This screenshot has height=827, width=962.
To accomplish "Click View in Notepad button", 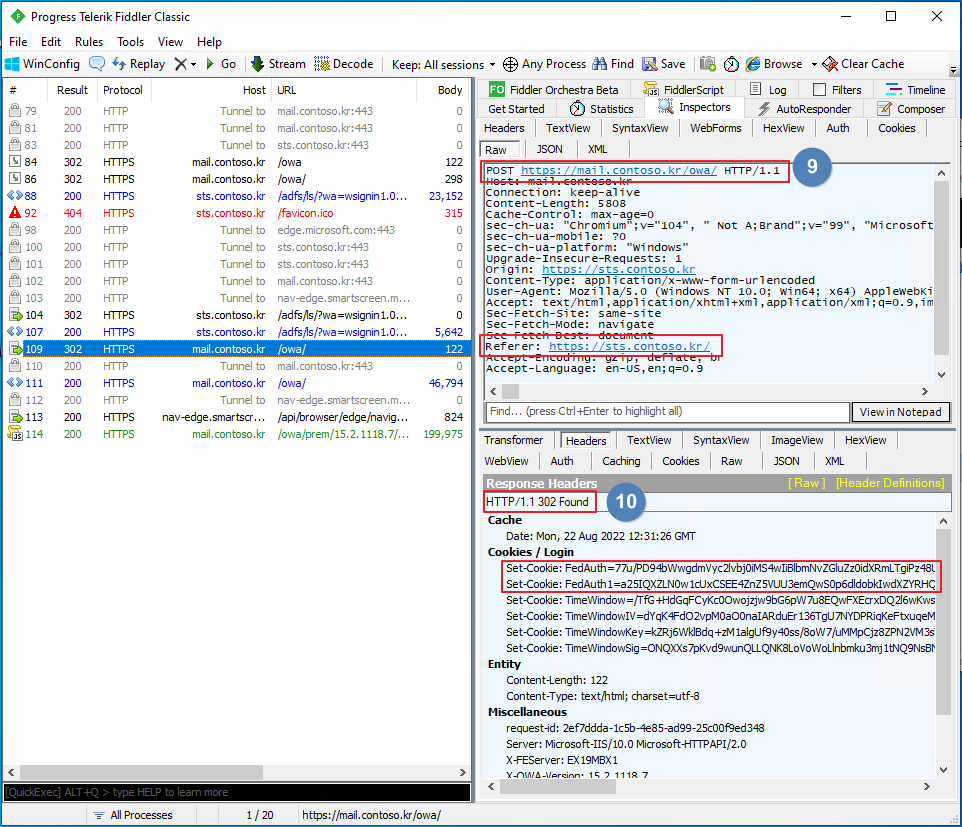I will [x=900, y=412].
